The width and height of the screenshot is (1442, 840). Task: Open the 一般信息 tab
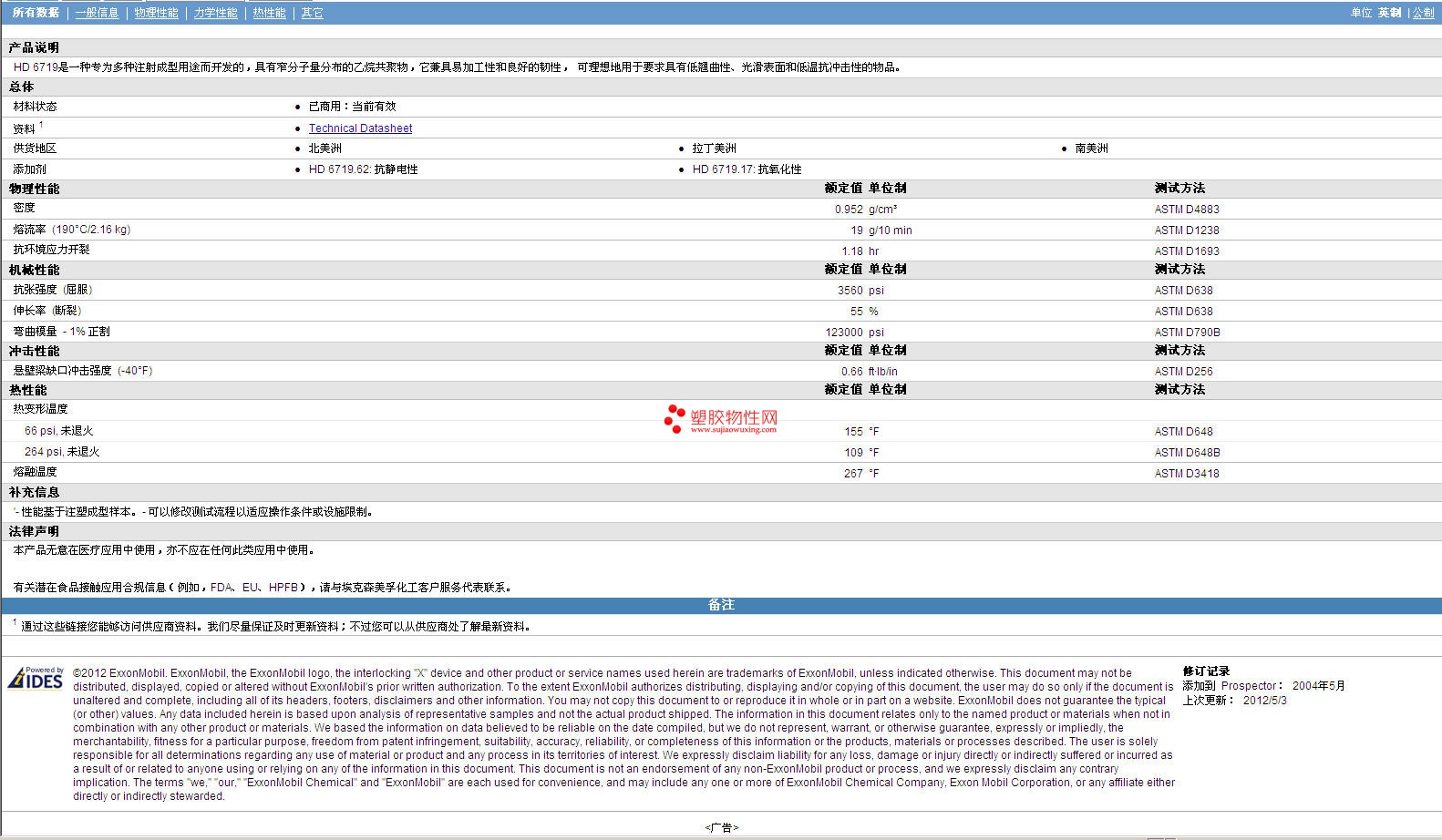click(97, 13)
